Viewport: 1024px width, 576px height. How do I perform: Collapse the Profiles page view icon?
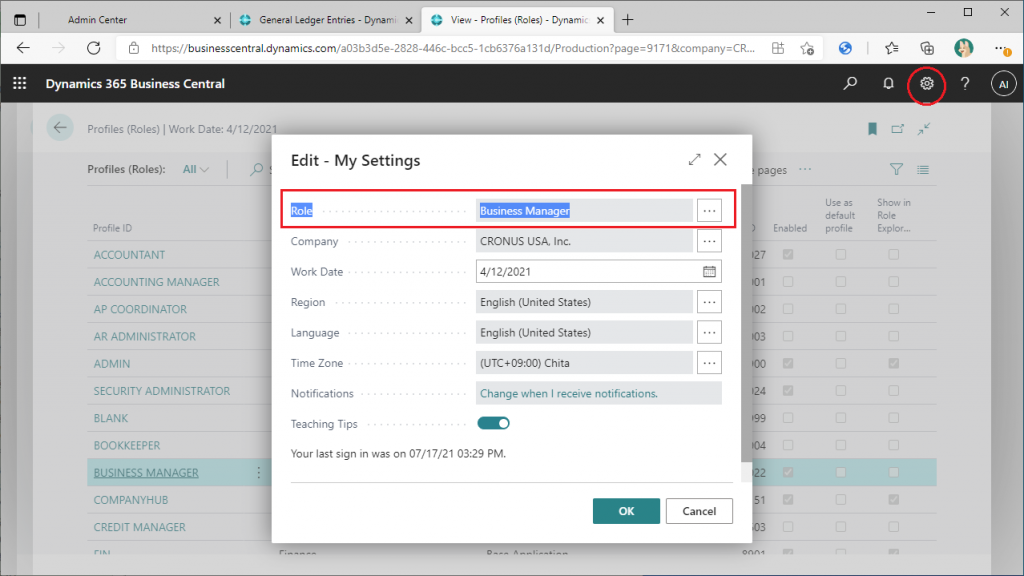923,129
